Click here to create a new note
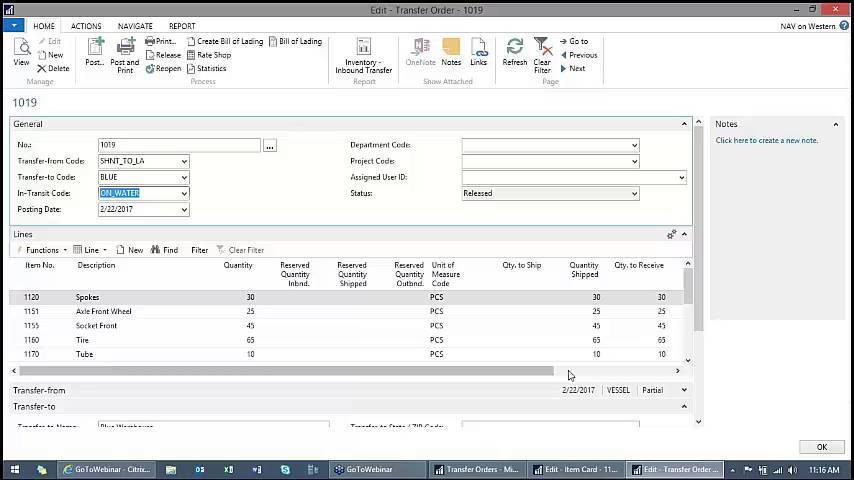The image size is (854, 480). (x=766, y=141)
